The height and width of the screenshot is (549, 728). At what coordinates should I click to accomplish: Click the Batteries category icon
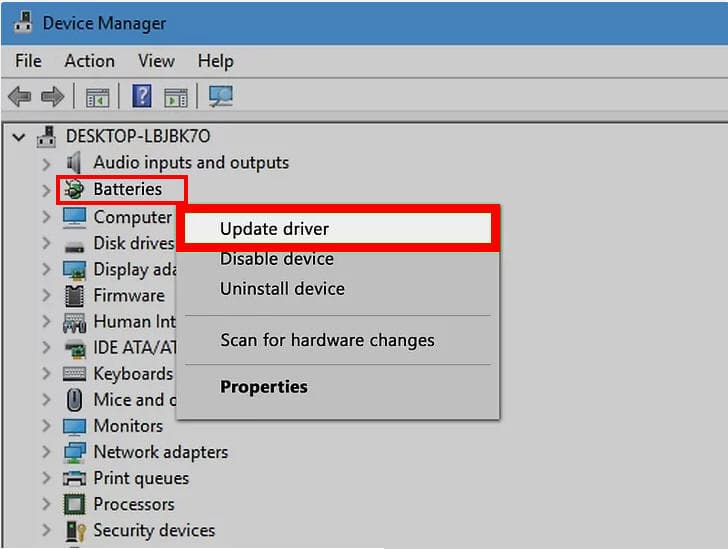[74, 190]
